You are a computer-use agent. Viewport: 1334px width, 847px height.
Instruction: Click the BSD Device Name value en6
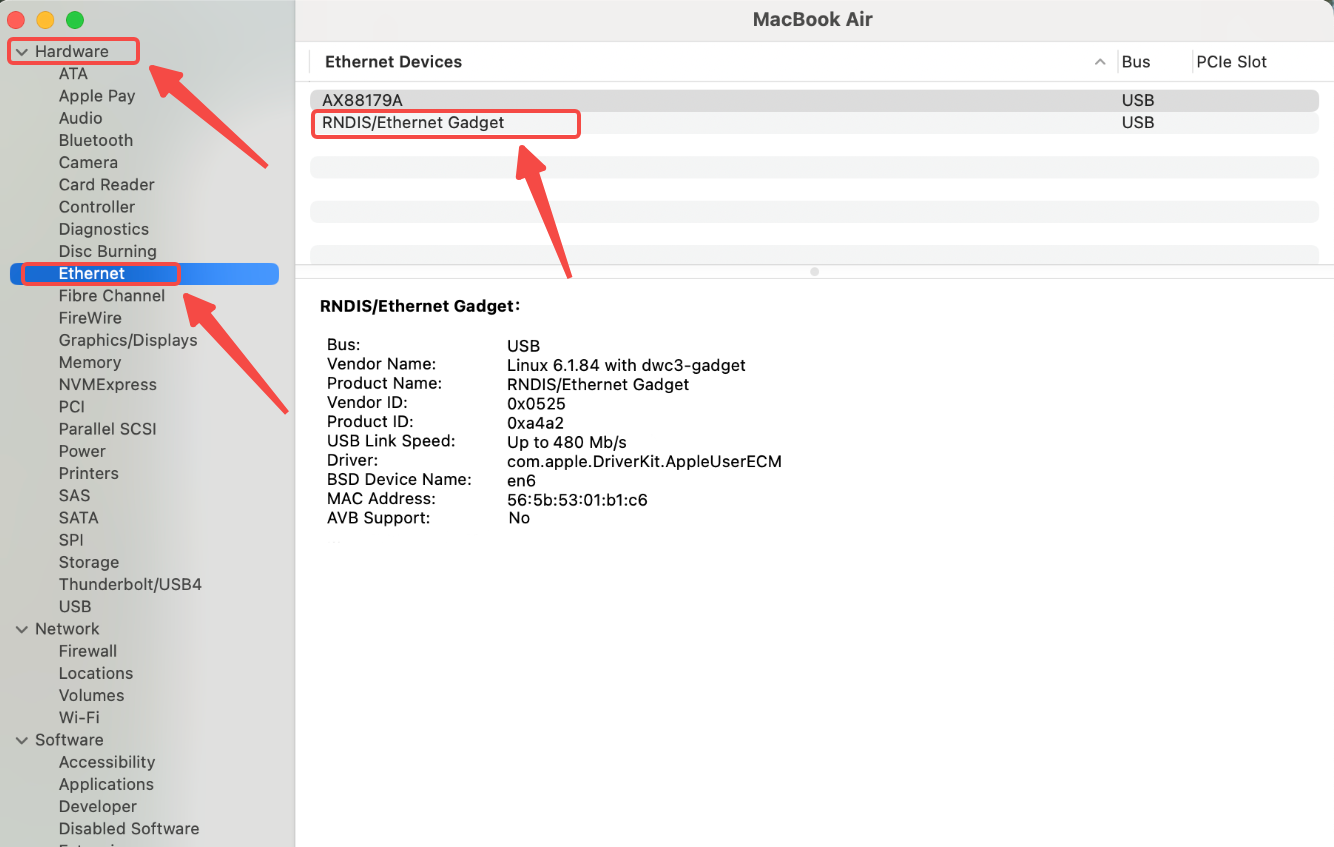coord(521,481)
